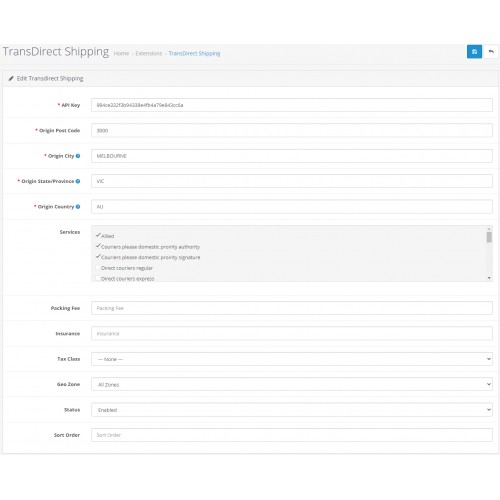Click the Services list scroll down arrow
The image size is (500, 500).
tap(489, 278)
